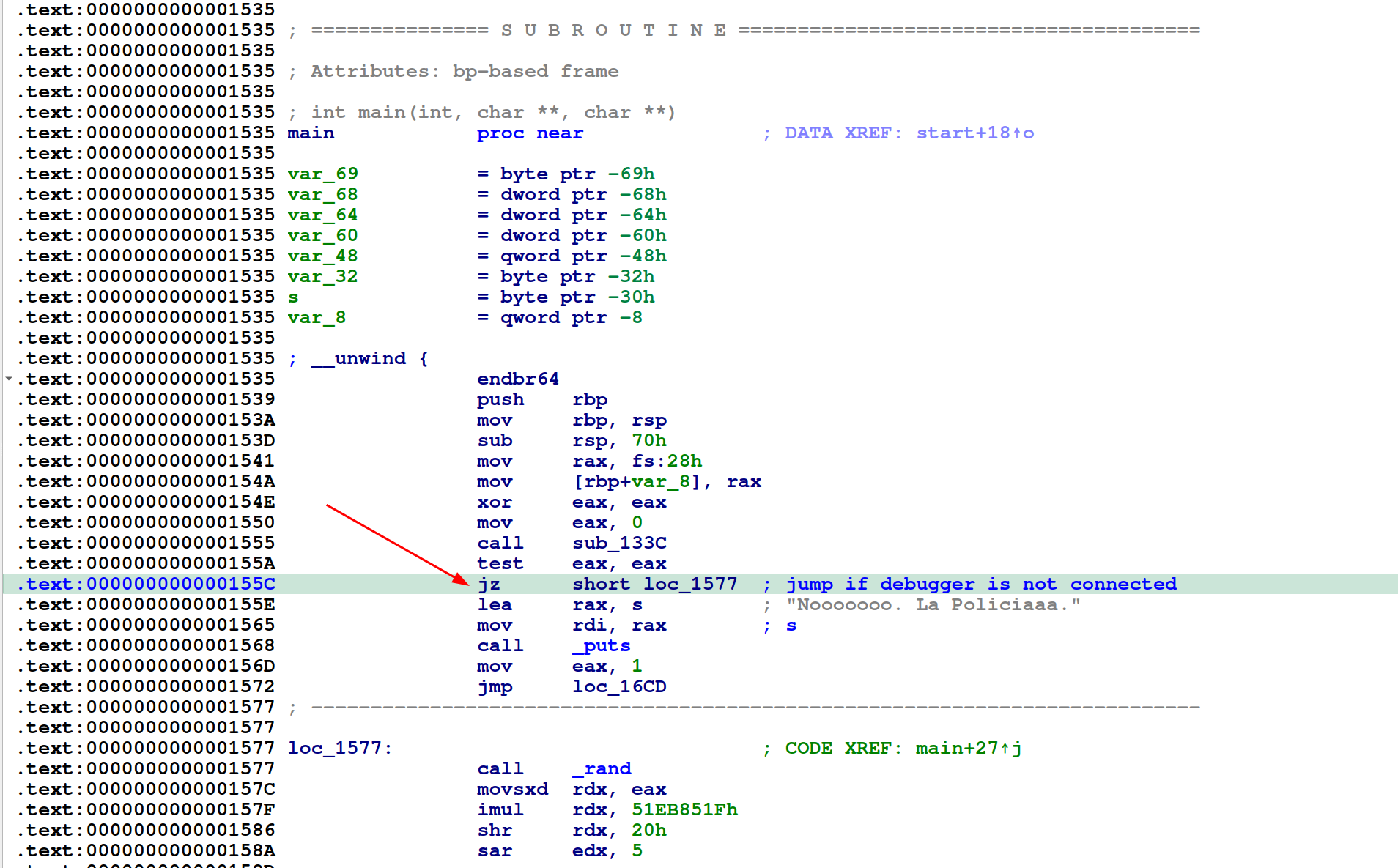Click 'push rbp' instruction mnemonic
Image resolution: width=1398 pixels, height=868 pixels.
(x=500, y=399)
